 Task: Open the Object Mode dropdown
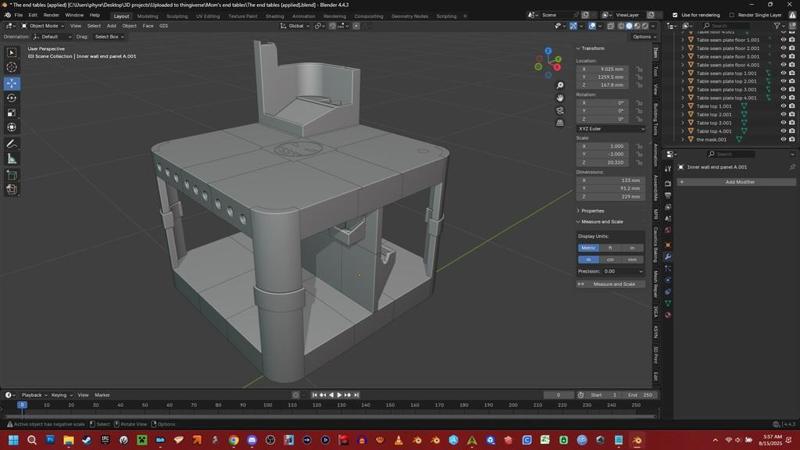click(42, 26)
